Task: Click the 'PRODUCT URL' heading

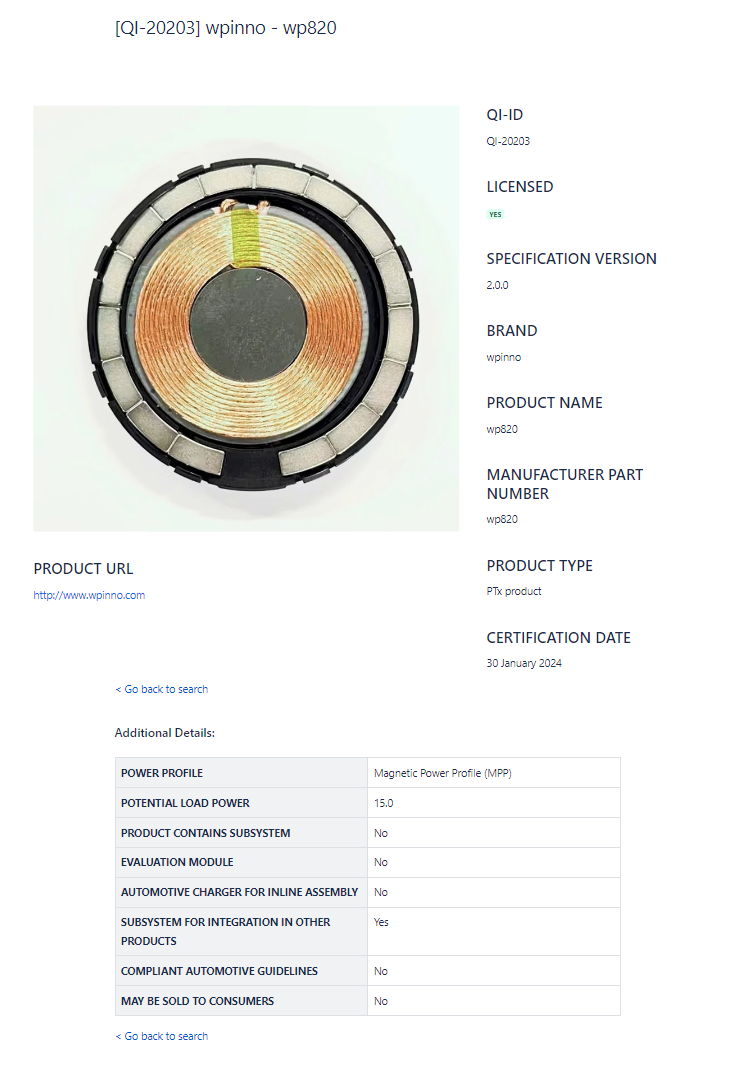Action: pos(83,569)
